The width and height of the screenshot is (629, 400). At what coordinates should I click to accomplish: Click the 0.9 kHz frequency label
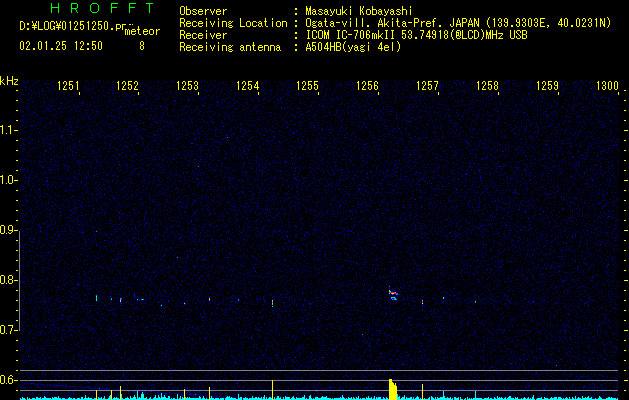tap(8, 230)
